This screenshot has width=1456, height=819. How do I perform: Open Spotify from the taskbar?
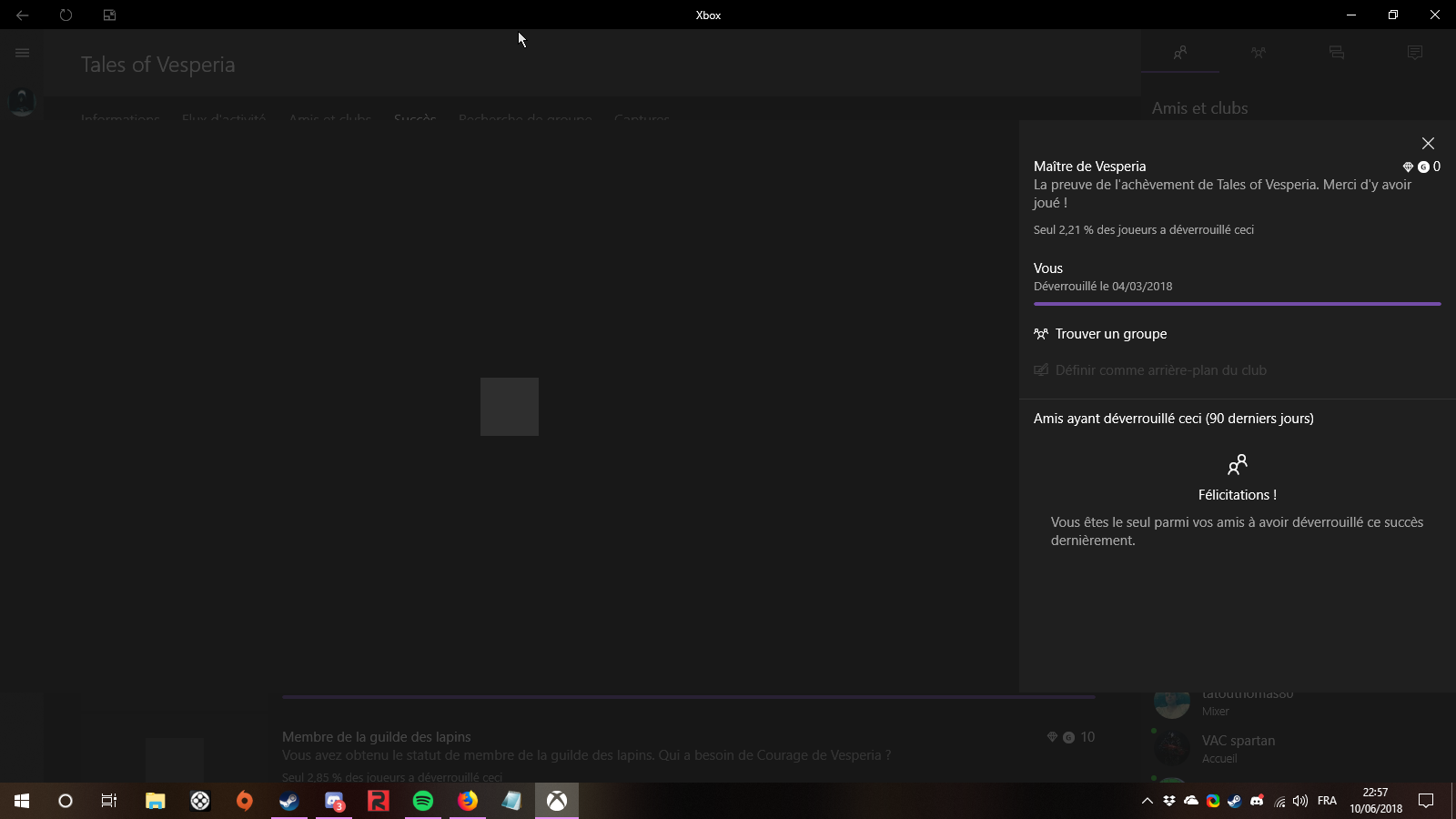point(423,801)
